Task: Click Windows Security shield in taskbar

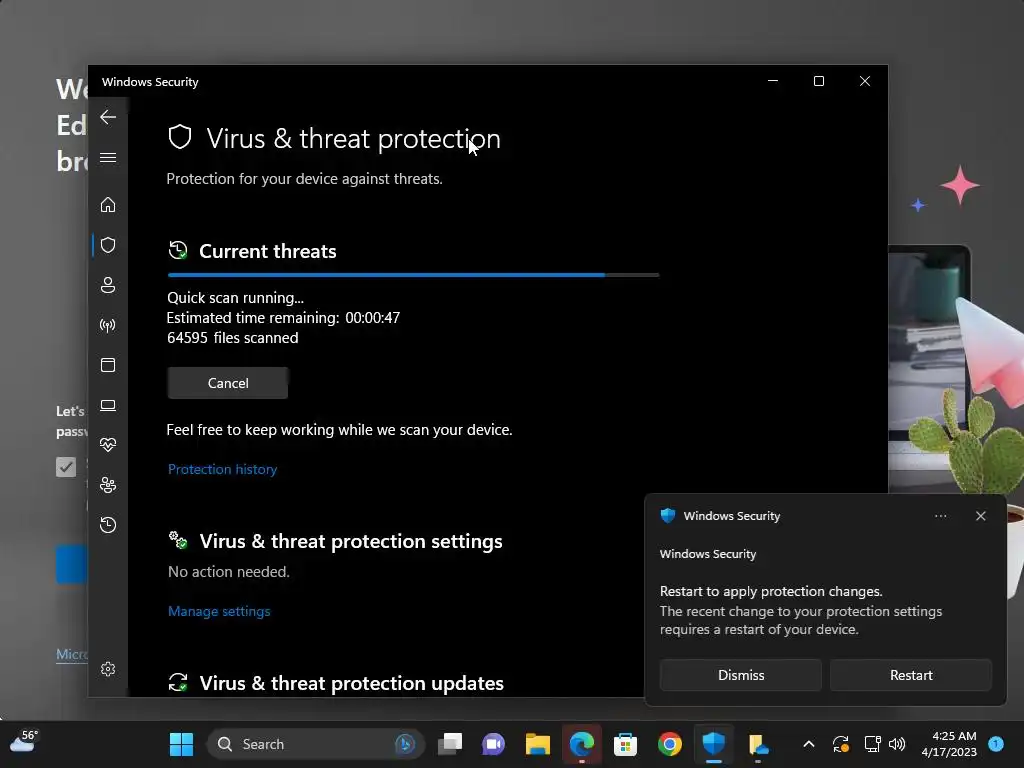Action: (x=713, y=744)
